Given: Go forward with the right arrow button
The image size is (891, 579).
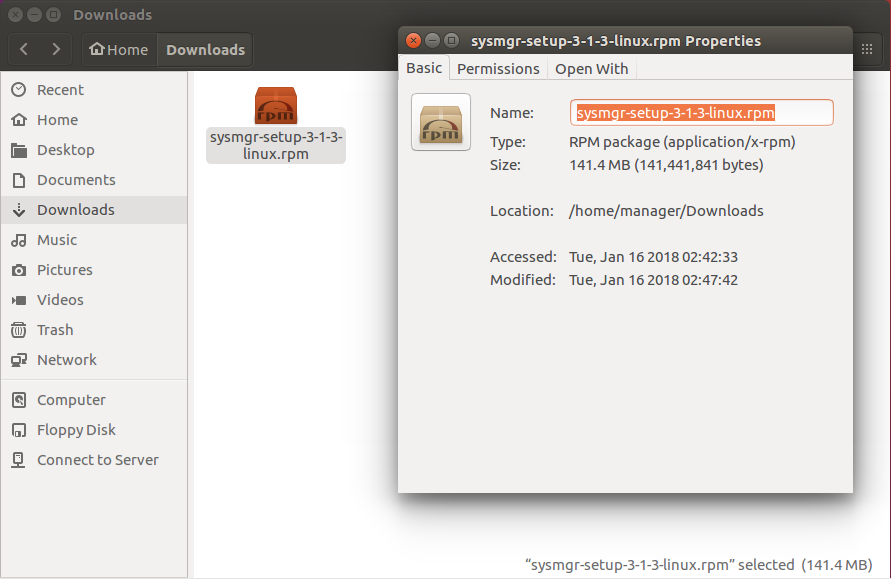Looking at the screenshot, I should [x=56, y=49].
